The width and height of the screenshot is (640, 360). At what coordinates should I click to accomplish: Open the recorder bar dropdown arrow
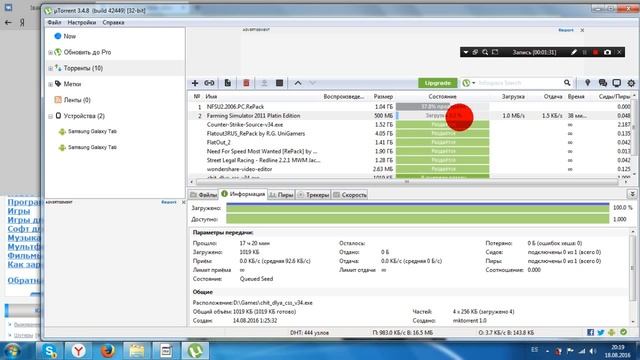[466, 52]
